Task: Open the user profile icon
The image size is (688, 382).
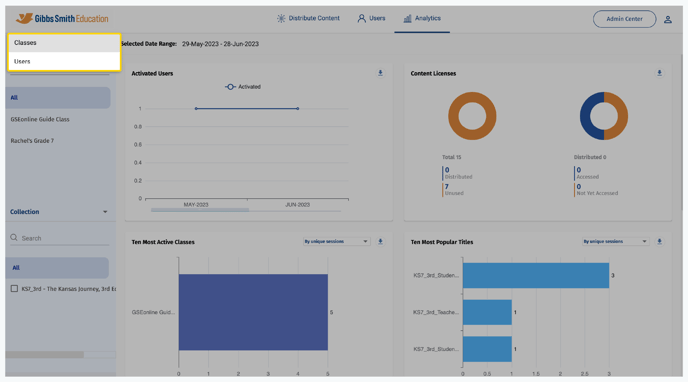Action: pyautogui.click(x=667, y=19)
